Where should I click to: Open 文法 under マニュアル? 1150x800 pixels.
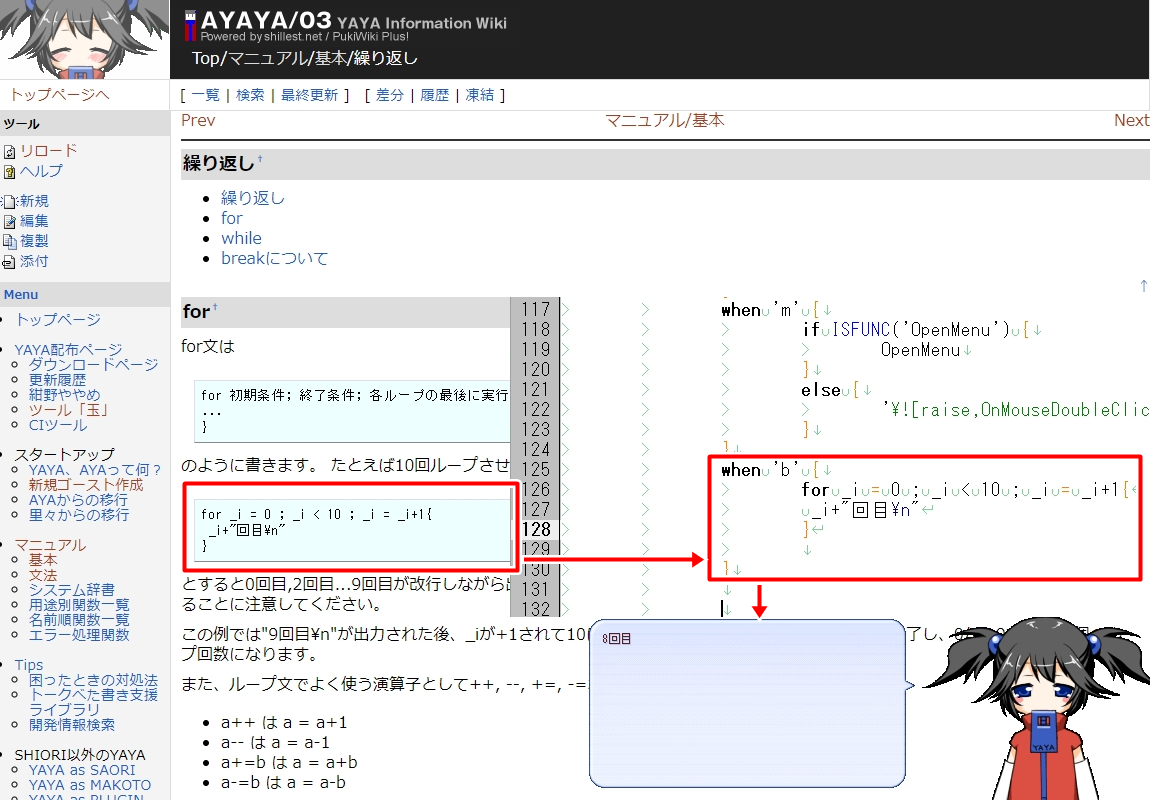[43, 575]
